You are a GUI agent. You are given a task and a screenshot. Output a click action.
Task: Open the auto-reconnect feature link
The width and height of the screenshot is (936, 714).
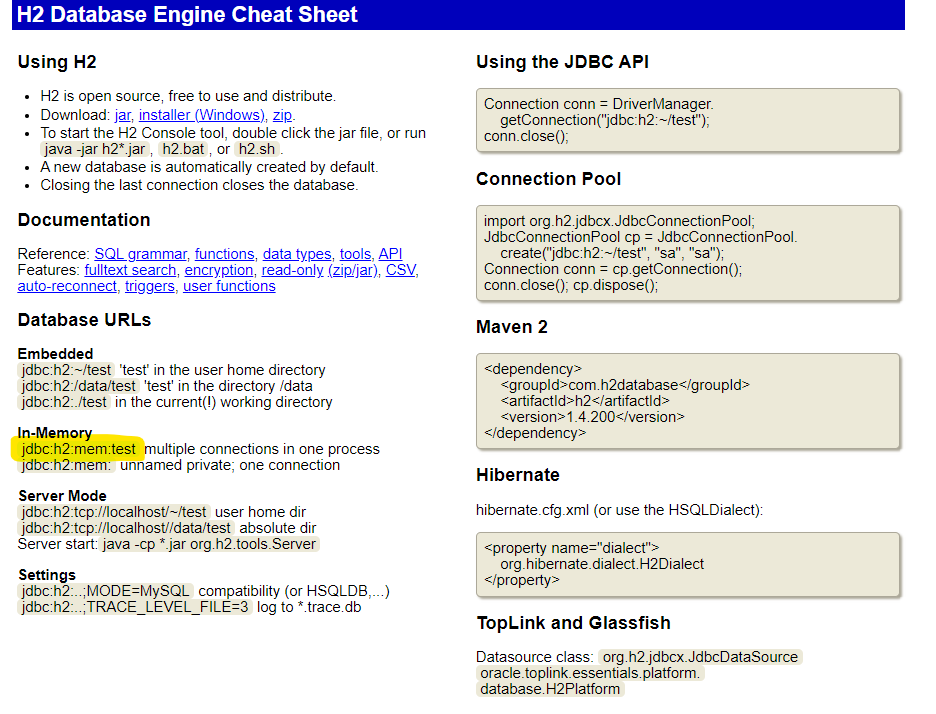click(67, 286)
